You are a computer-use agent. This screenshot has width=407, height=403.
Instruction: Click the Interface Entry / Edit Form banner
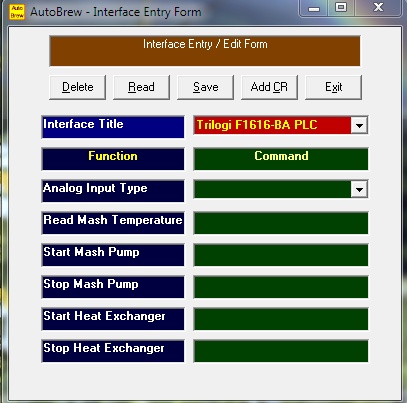(x=205, y=51)
